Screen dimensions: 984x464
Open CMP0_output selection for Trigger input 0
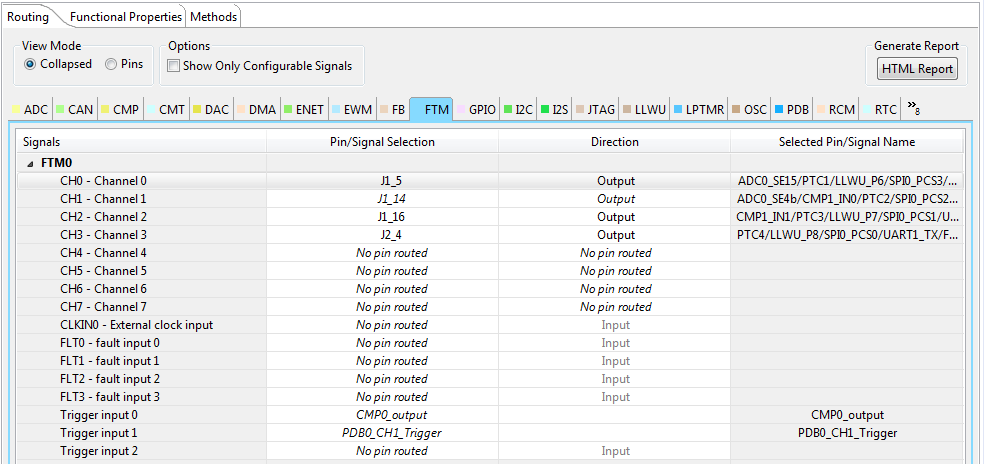click(x=382, y=415)
